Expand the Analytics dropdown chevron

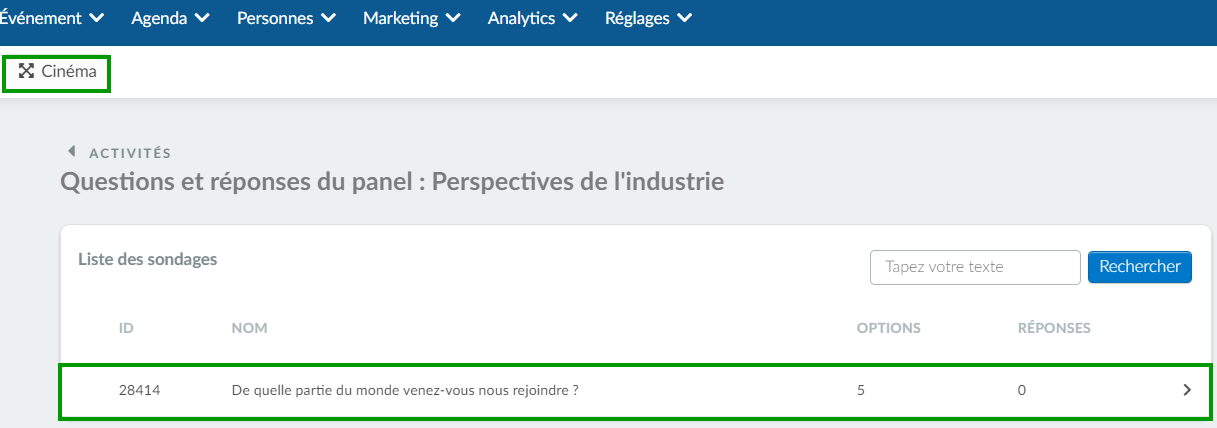coord(570,19)
